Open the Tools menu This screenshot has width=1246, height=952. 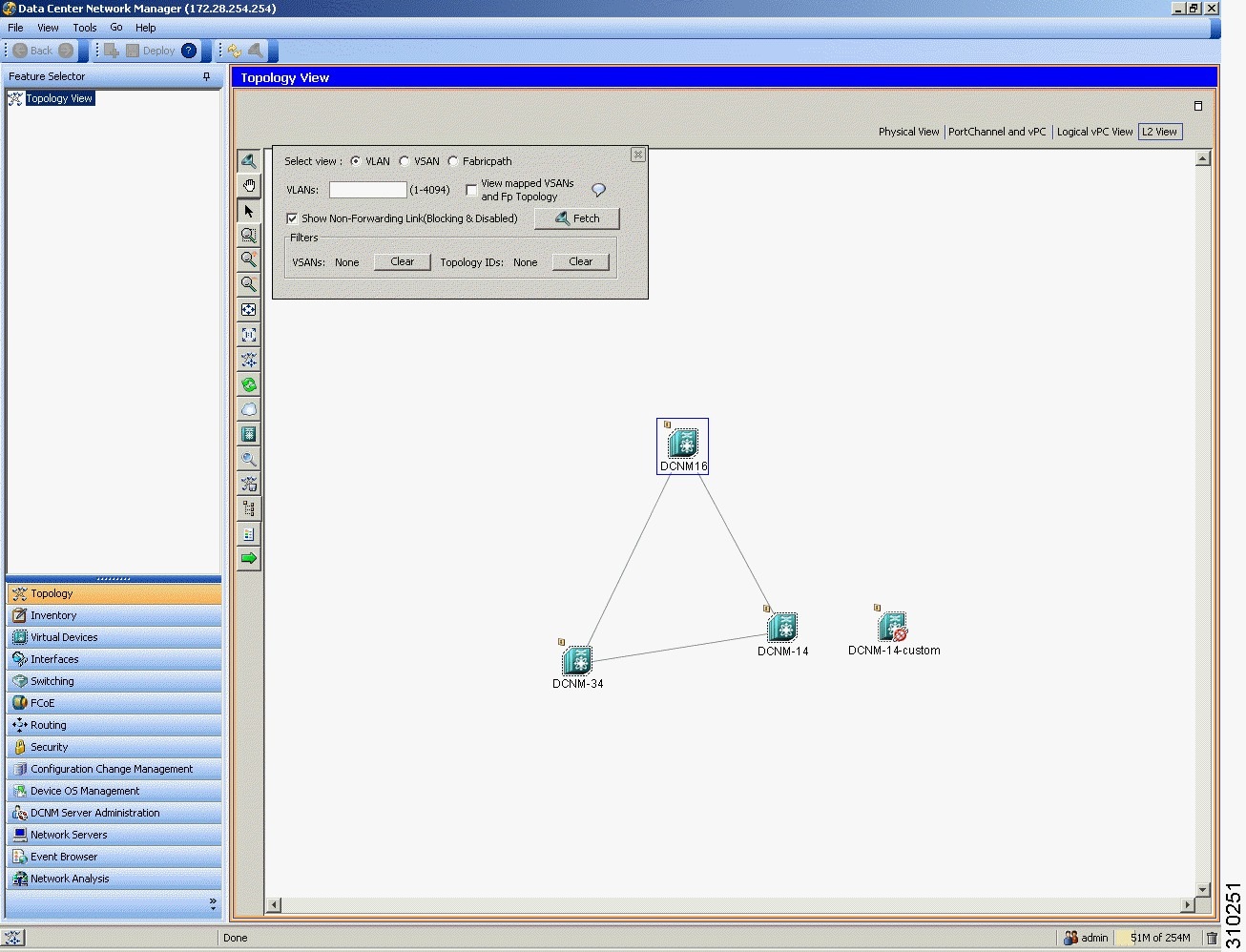(x=84, y=27)
